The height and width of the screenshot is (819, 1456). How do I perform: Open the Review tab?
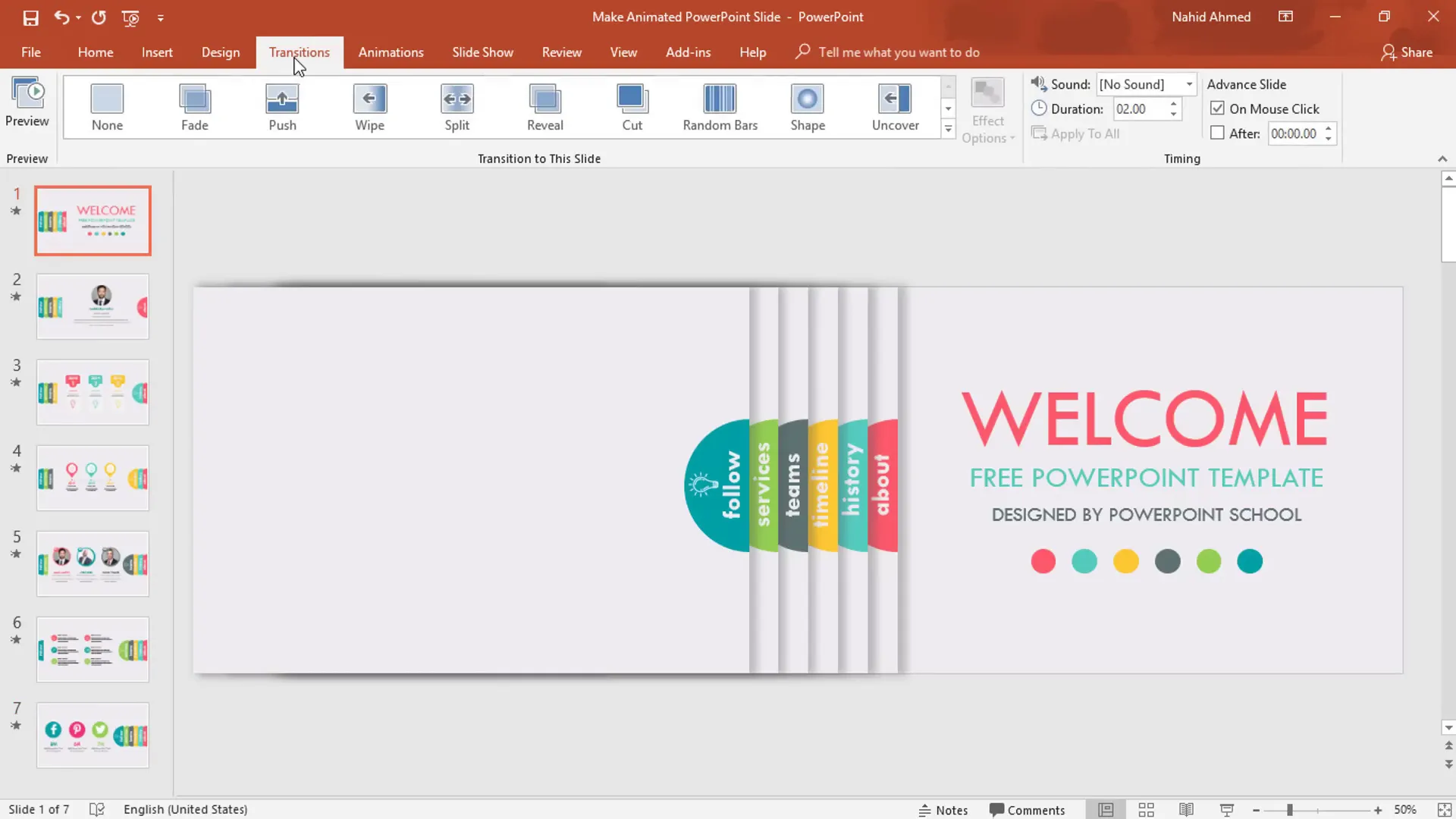click(562, 52)
